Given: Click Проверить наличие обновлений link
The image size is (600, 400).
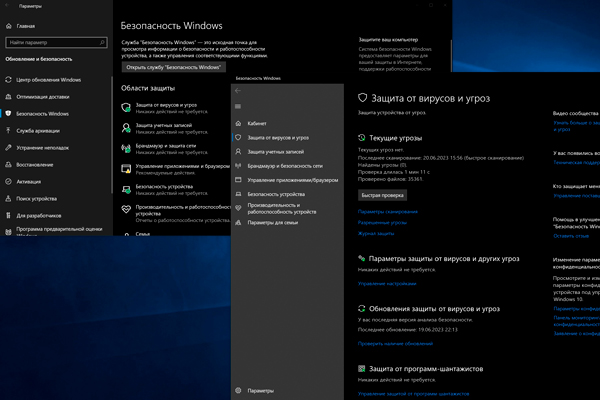Looking at the screenshot, I should tap(395, 343).
